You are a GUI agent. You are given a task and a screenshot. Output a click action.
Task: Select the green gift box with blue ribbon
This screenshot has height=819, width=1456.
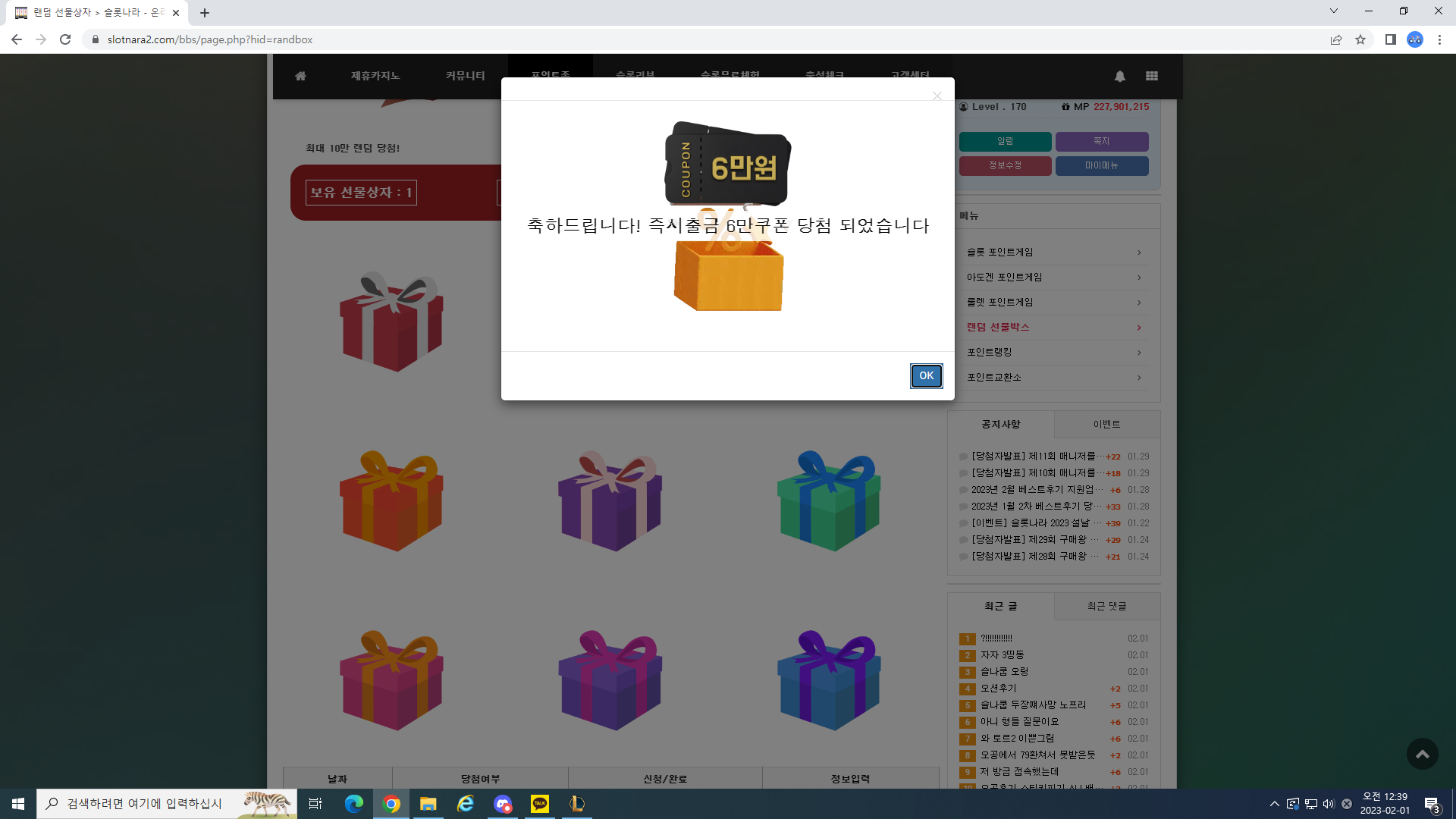click(x=829, y=500)
